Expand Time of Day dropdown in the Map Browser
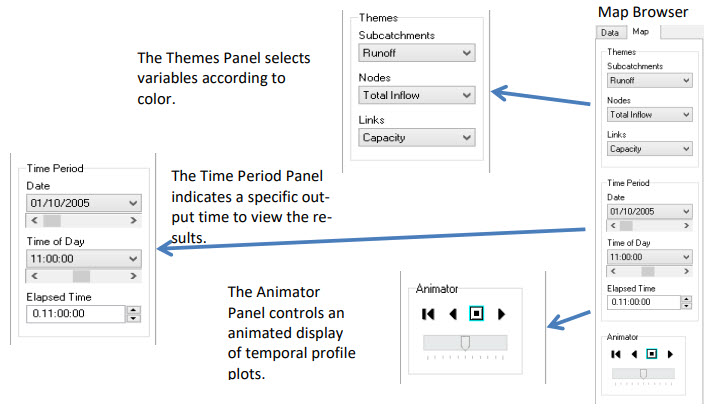The width and height of the screenshot is (710, 415). tap(684, 256)
